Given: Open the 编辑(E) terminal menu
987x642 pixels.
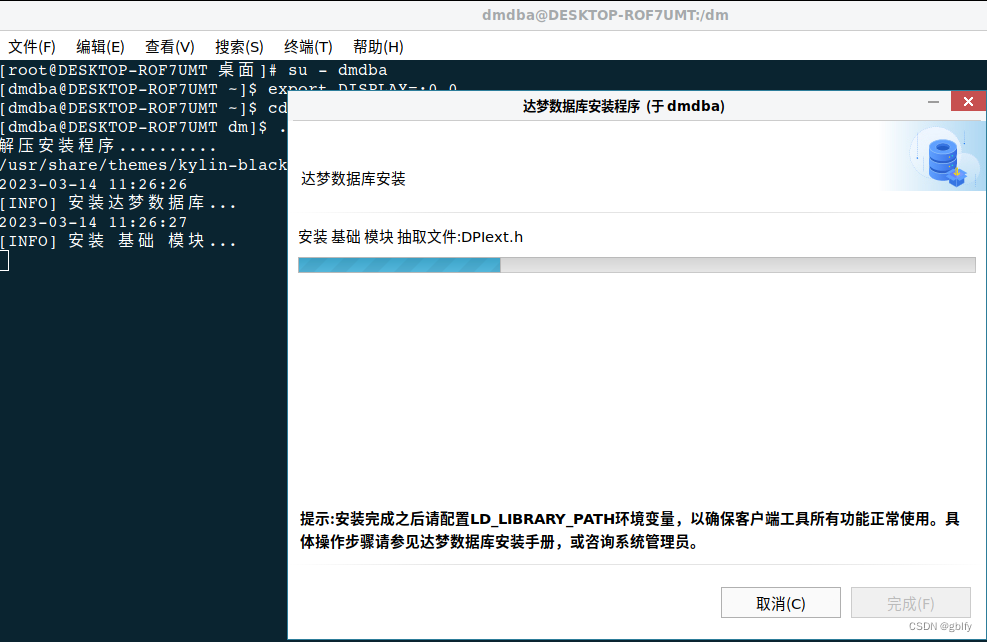Looking at the screenshot, I should 100,47.
